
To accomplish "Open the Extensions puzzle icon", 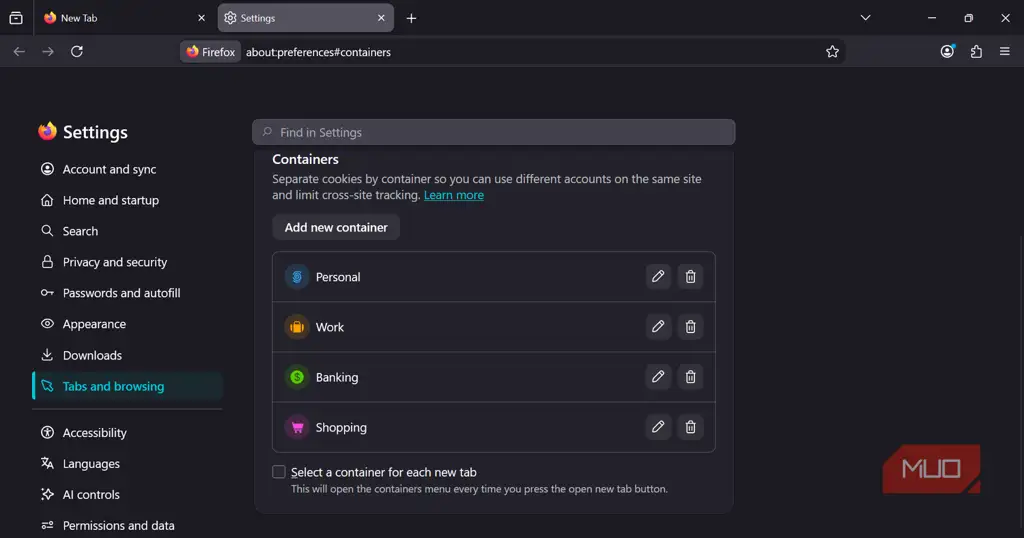I will (x=976, y=52).
